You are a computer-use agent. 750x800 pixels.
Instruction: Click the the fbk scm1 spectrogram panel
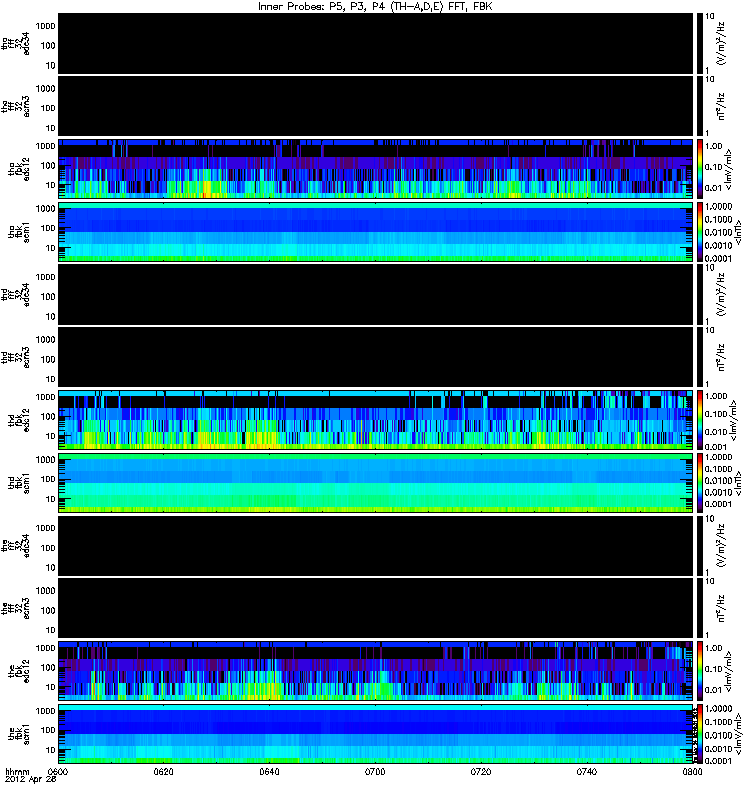(x=376, y=735)
